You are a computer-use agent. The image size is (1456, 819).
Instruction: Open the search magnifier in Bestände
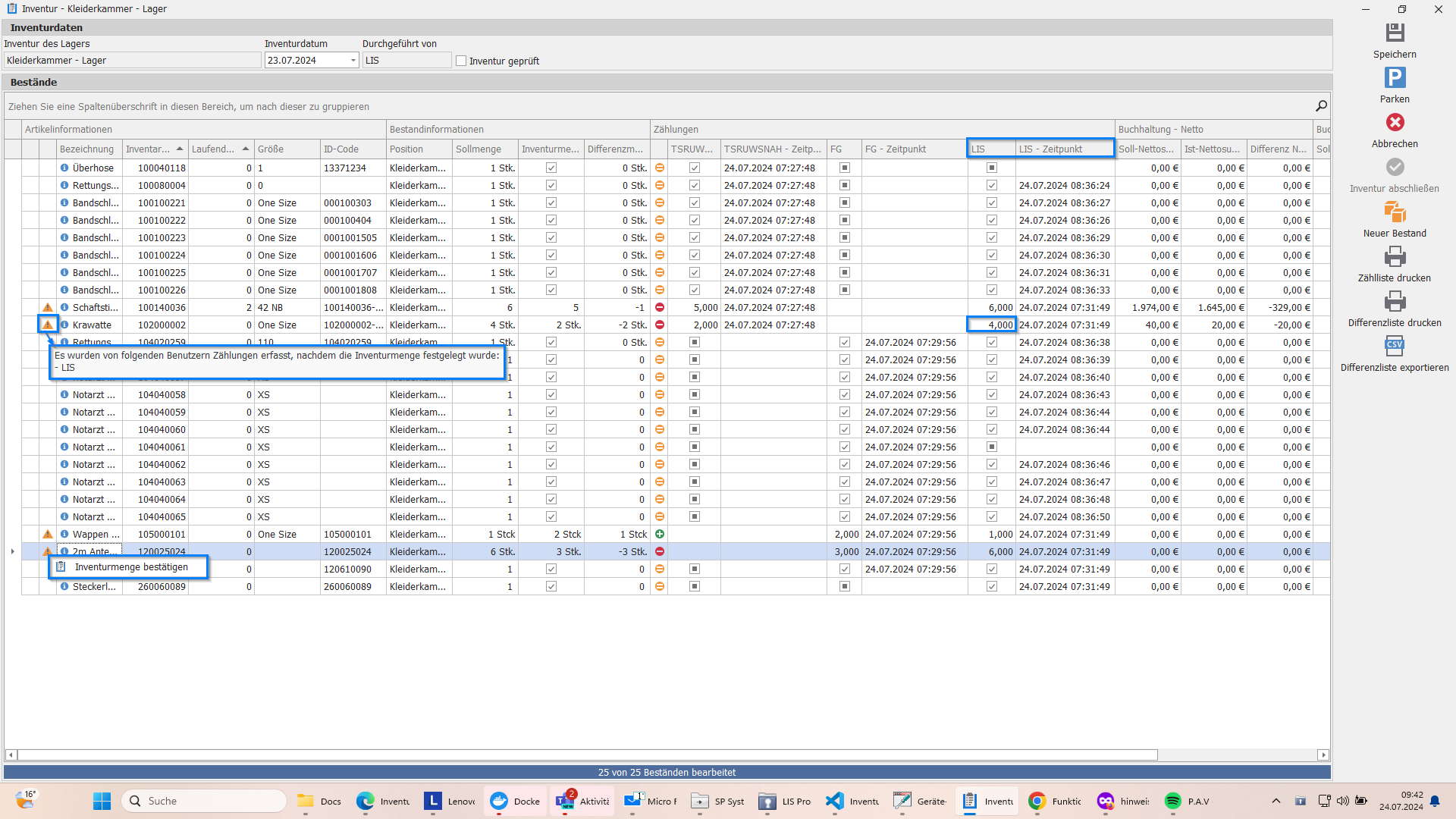pyautogui.click(x=1321, y=106)
